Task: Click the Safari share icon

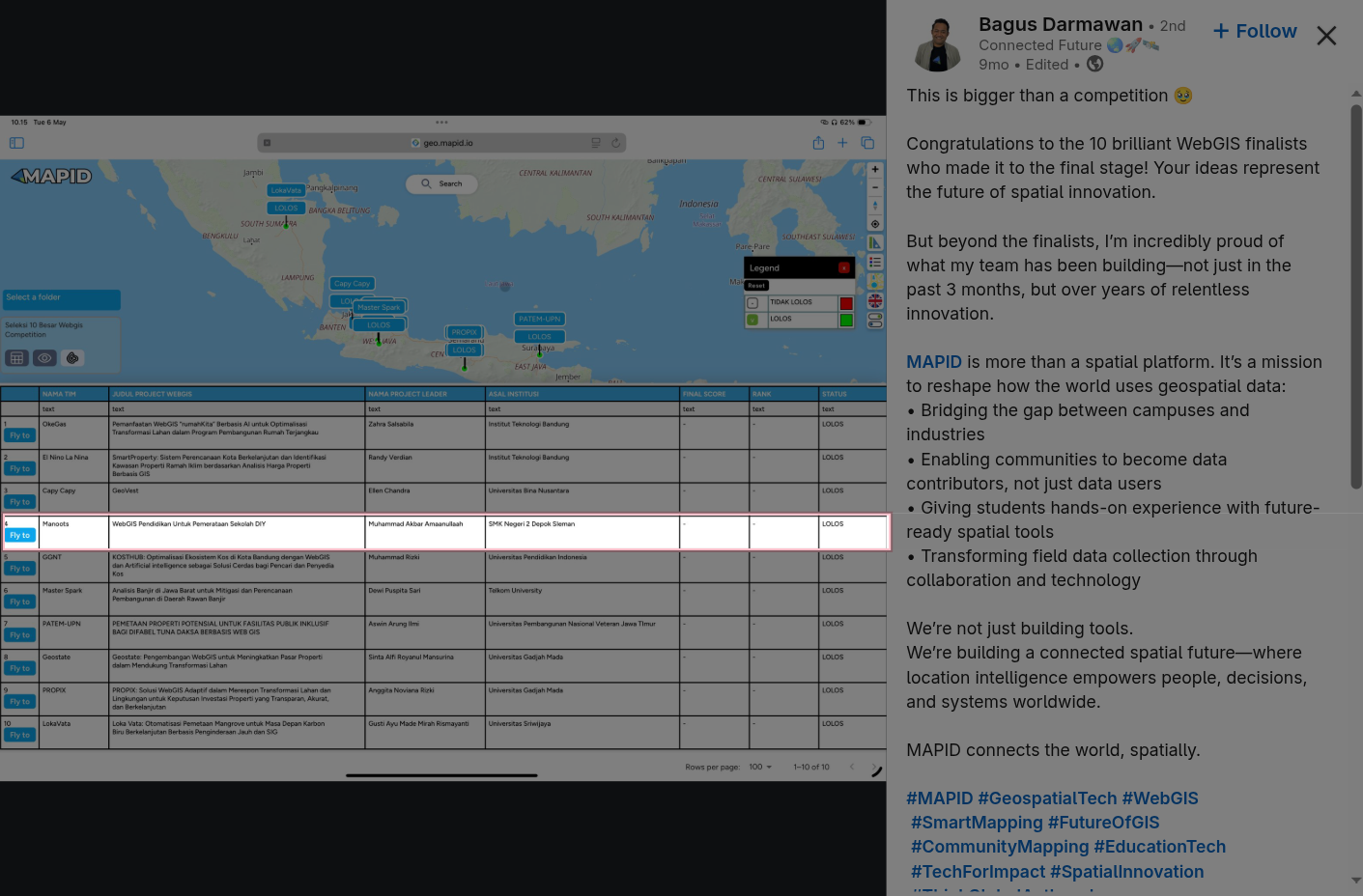Action: pos(818,143)
